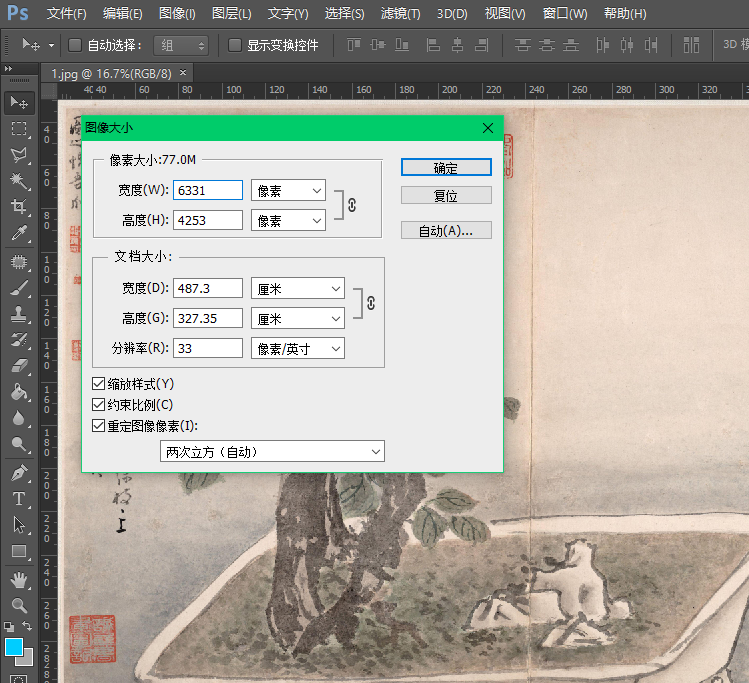The width and height of the screenshot is (749, 683).
Task: Click the default colors icon
Action: pos(9,626)
